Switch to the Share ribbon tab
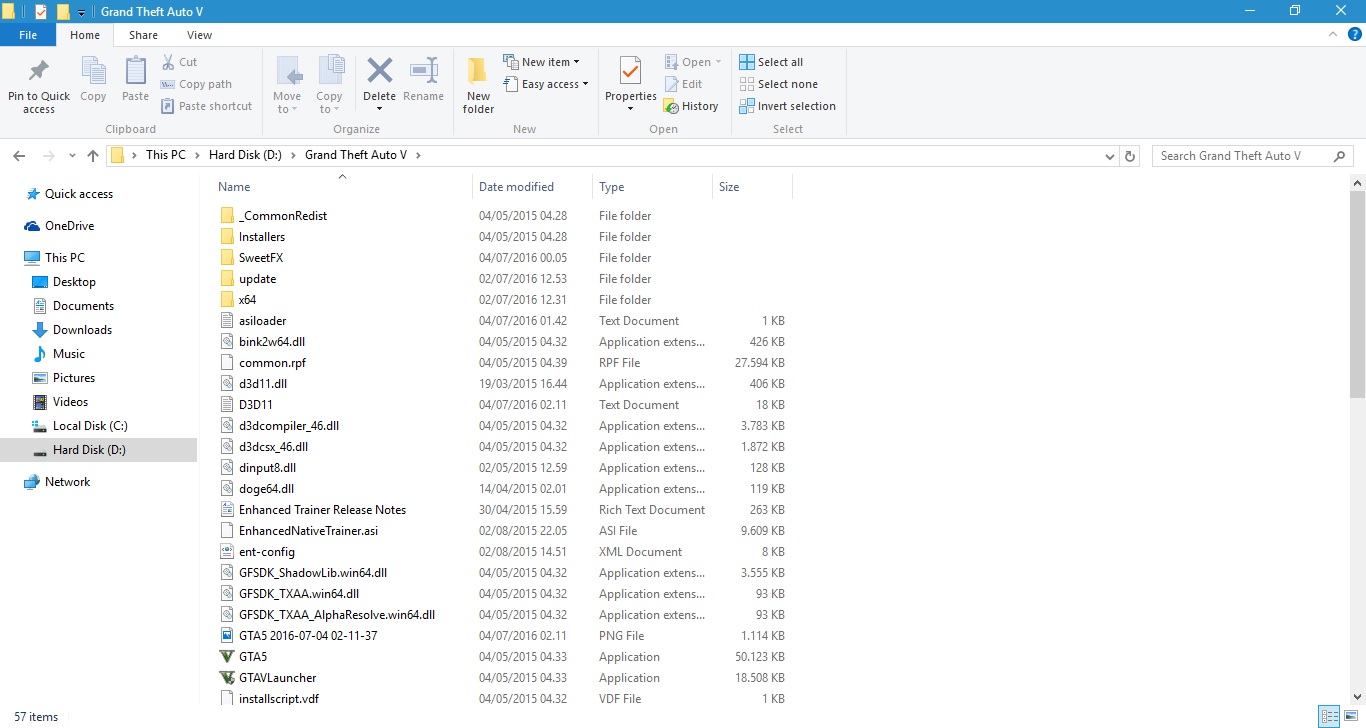The image size is (1366, 728). [x=143, y=35]
